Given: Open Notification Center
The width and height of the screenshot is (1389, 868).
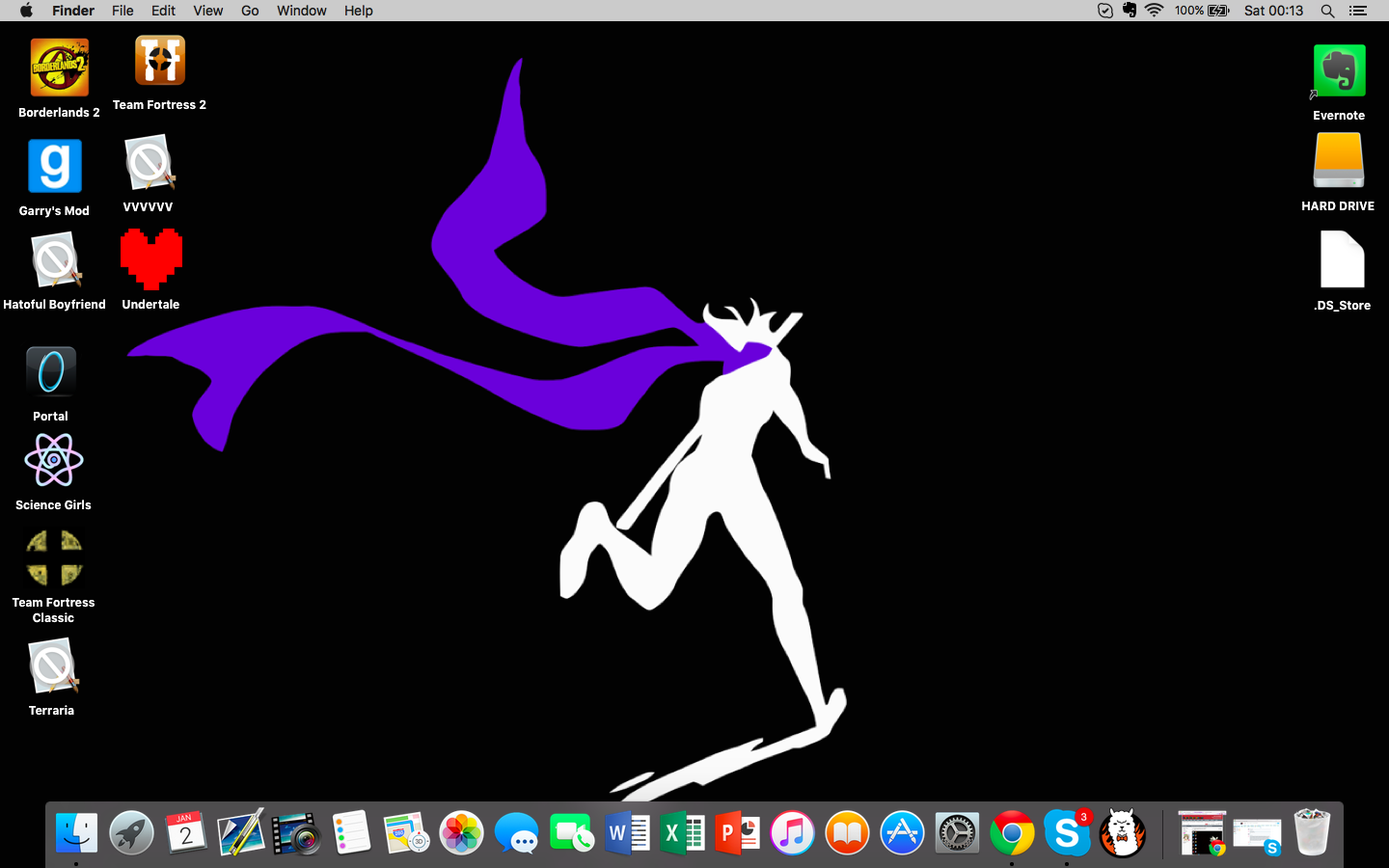Looking at the screenshot, I should (x=1358, y=11).
